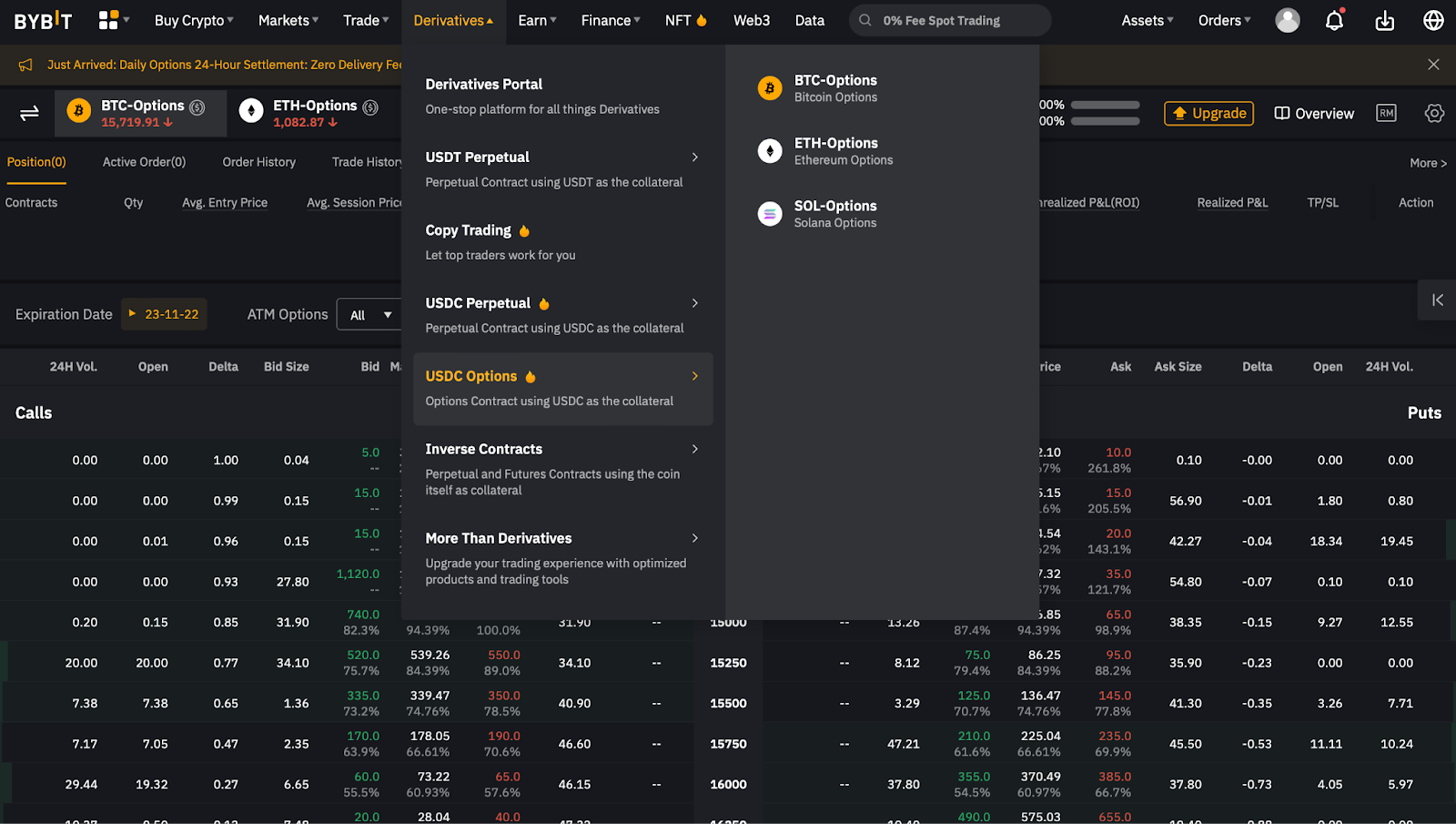The height and width of the screenshot is (824, 1456).
Task: Switch to the Order History tab
Action: 259,162
